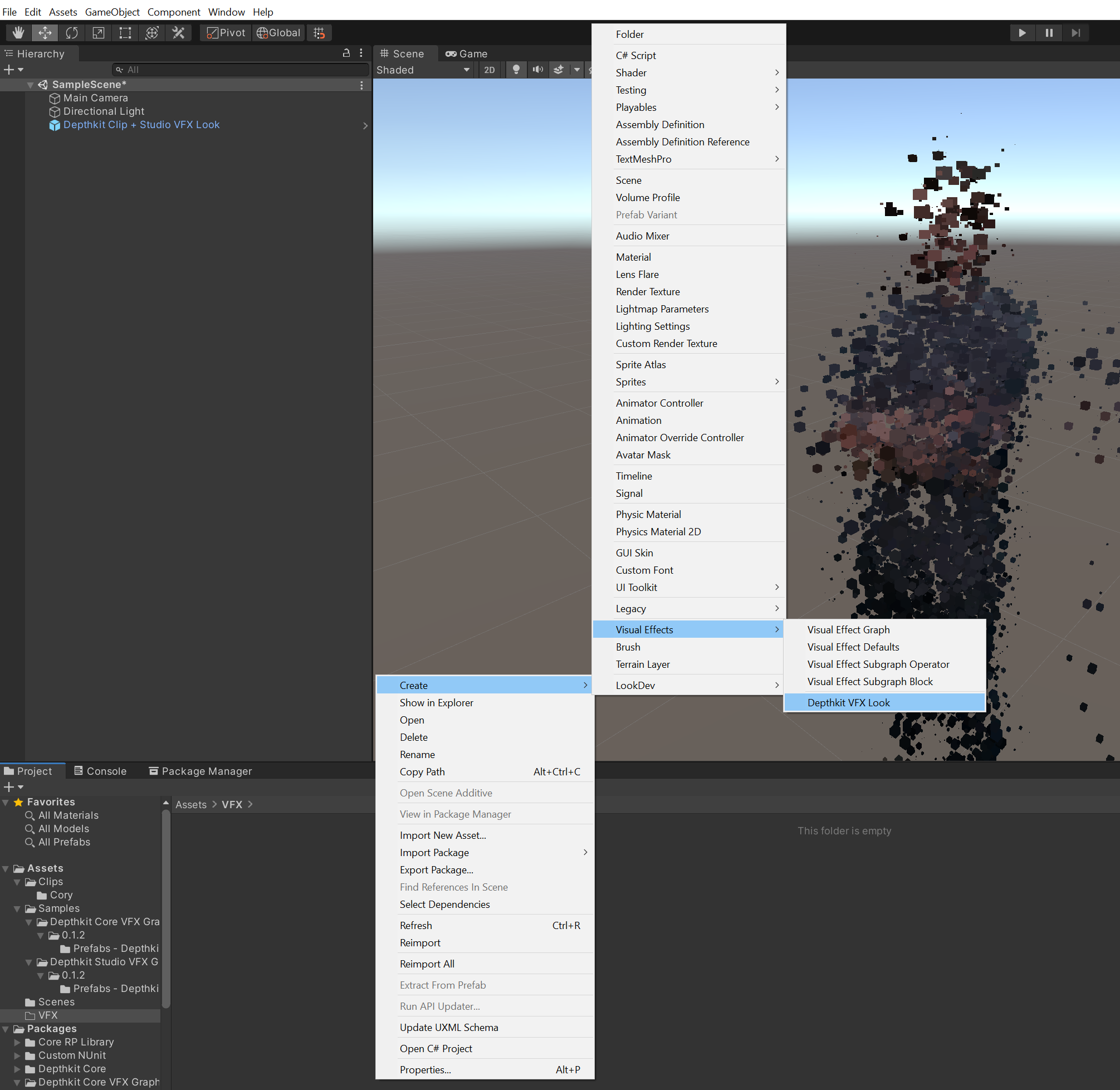Select the Rotate tool
The width and height of the screenshot is (1120, 1090).
click(x=71, y=33)
